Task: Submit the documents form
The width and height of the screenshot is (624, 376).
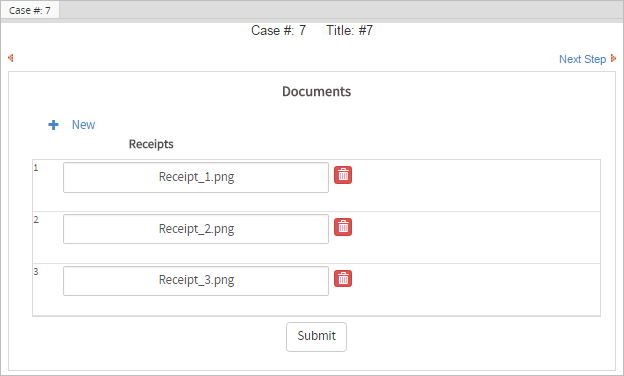Action: [316, 337]
